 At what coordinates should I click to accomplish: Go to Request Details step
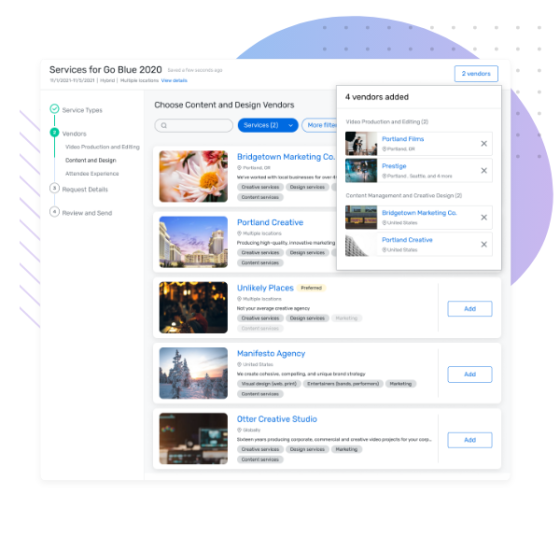coord(85,189)
